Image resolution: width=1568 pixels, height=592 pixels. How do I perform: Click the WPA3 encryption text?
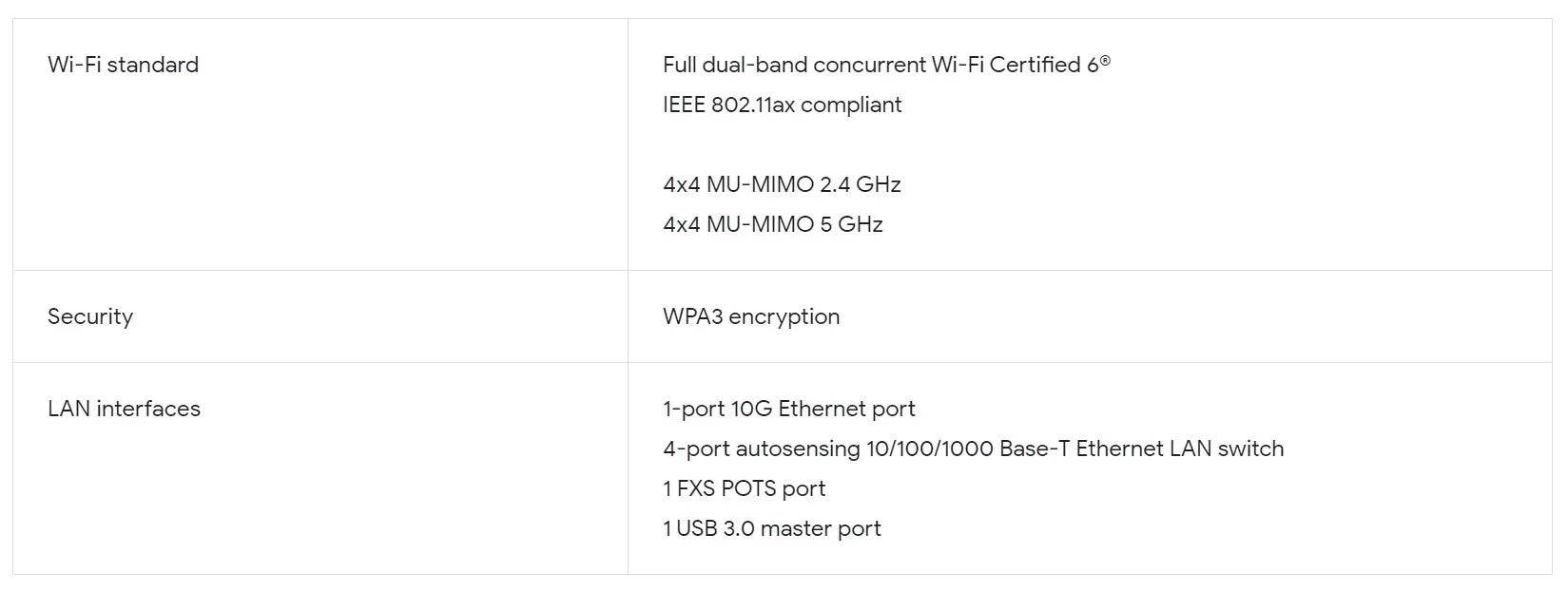pyautogui.click(x=751, y=316)
